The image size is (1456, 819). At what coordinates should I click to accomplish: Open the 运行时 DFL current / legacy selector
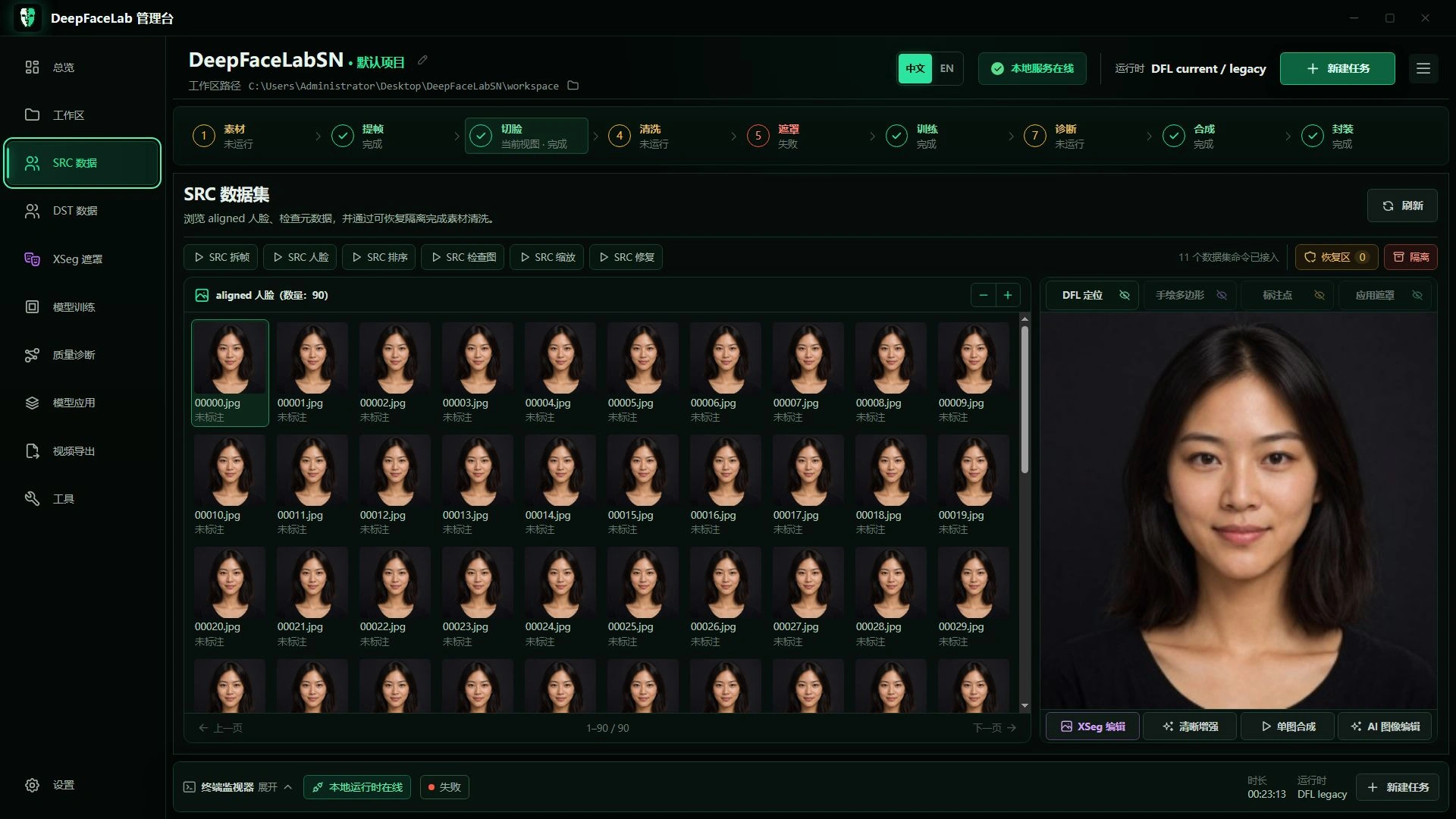pyautogui.click(x=1191, y=68)
